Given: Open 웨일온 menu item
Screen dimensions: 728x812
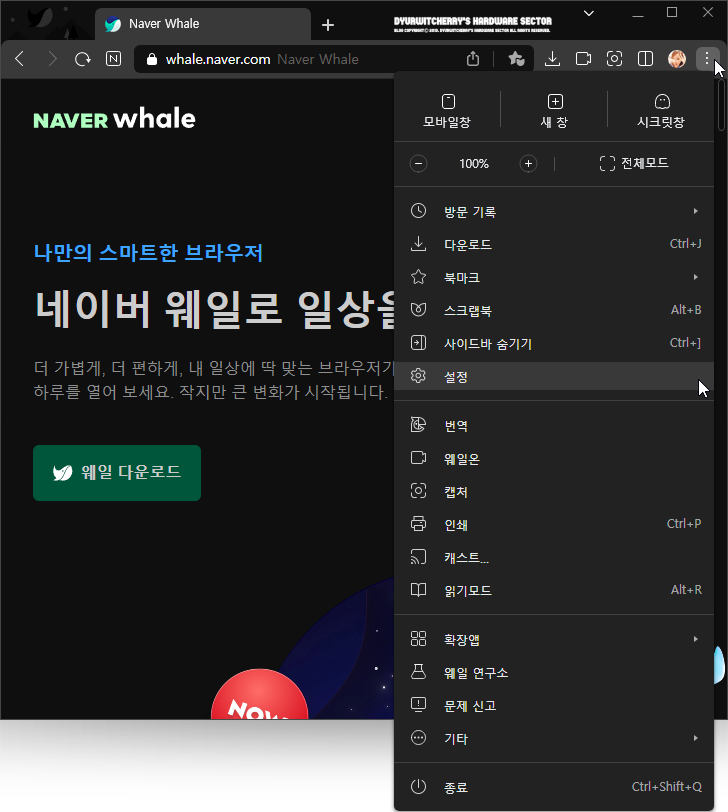Looking at the screenshot, I should pos(554,459).
